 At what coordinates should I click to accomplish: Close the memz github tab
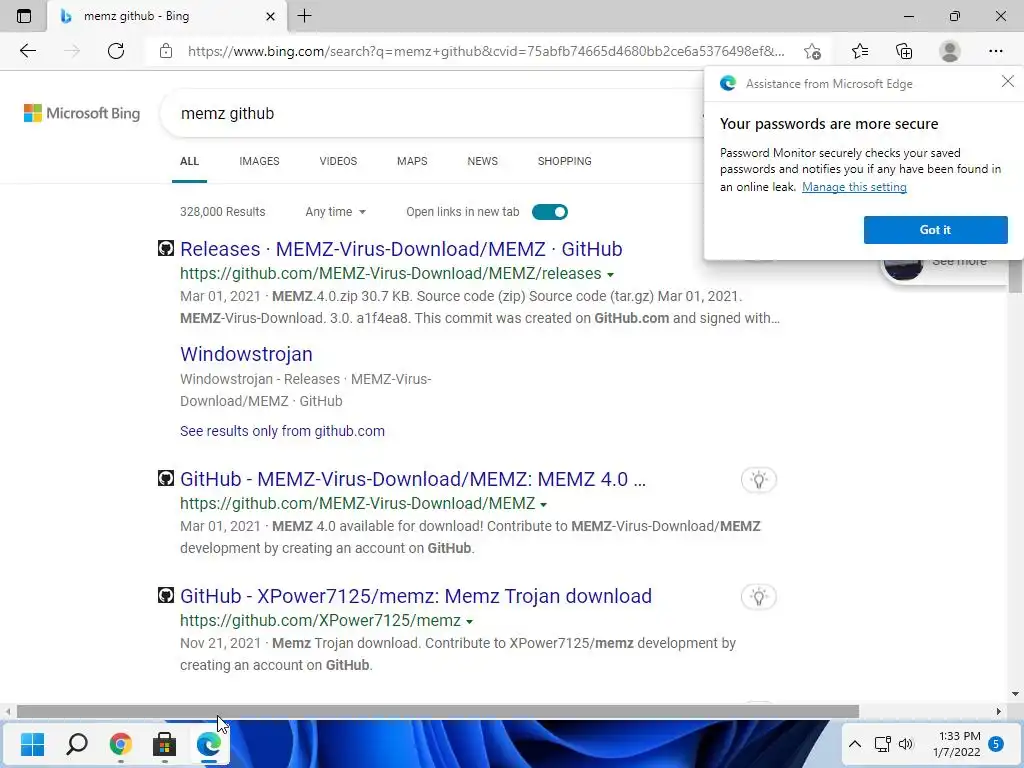pyautogui.click(x=270, y=16)
